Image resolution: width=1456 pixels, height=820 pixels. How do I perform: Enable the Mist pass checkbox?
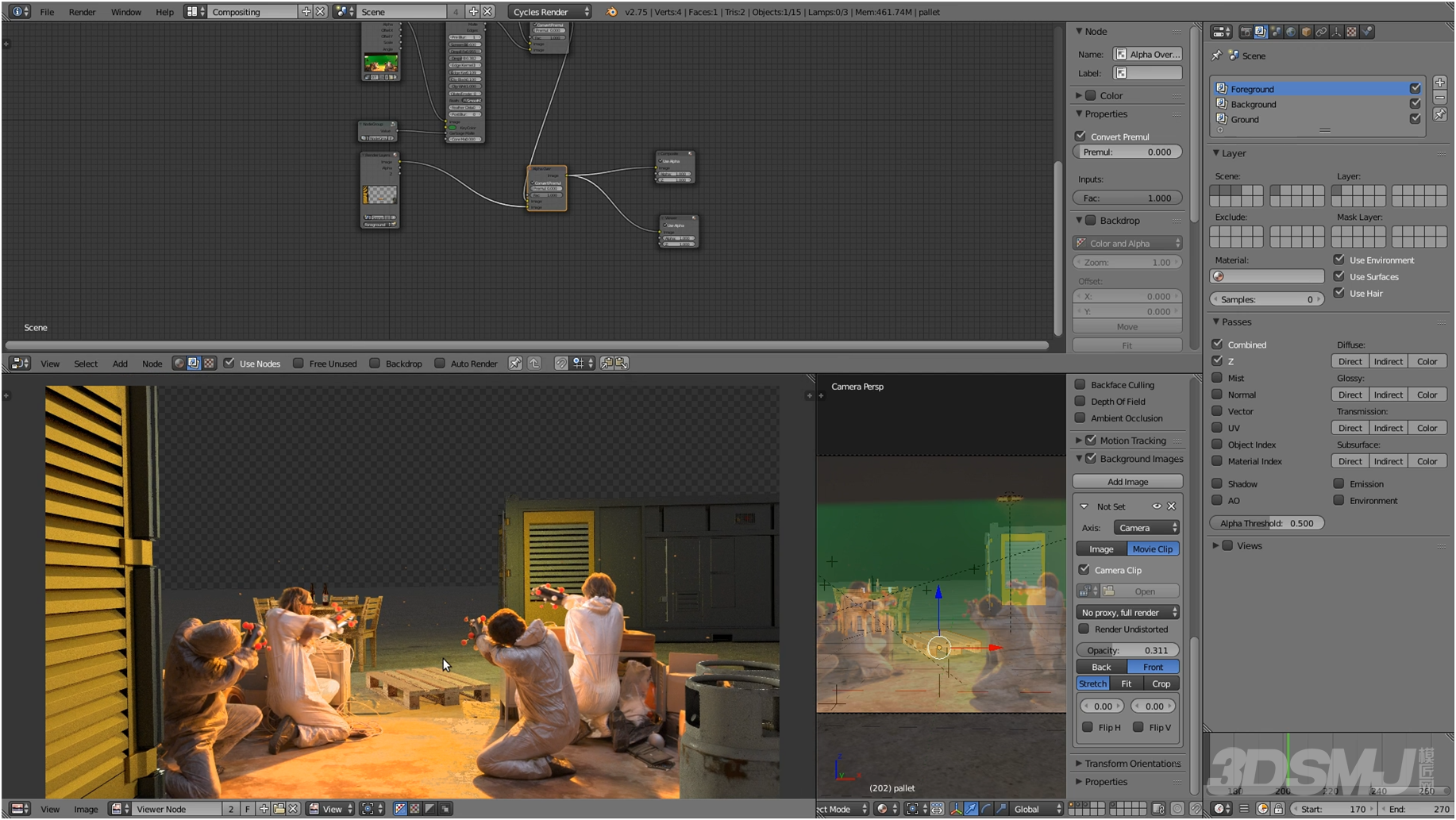(1217, 378)
